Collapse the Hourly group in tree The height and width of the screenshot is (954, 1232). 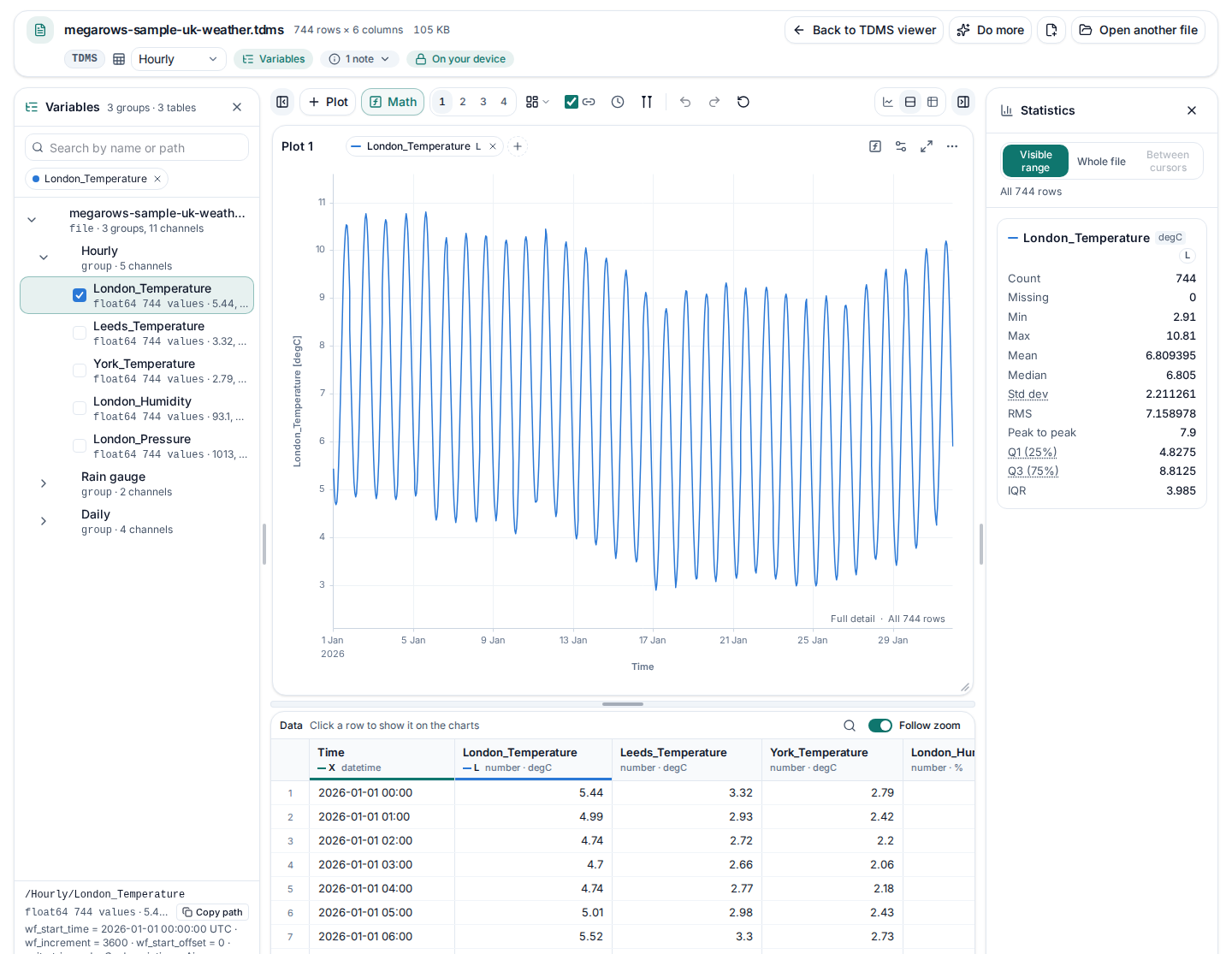point(44,258)
